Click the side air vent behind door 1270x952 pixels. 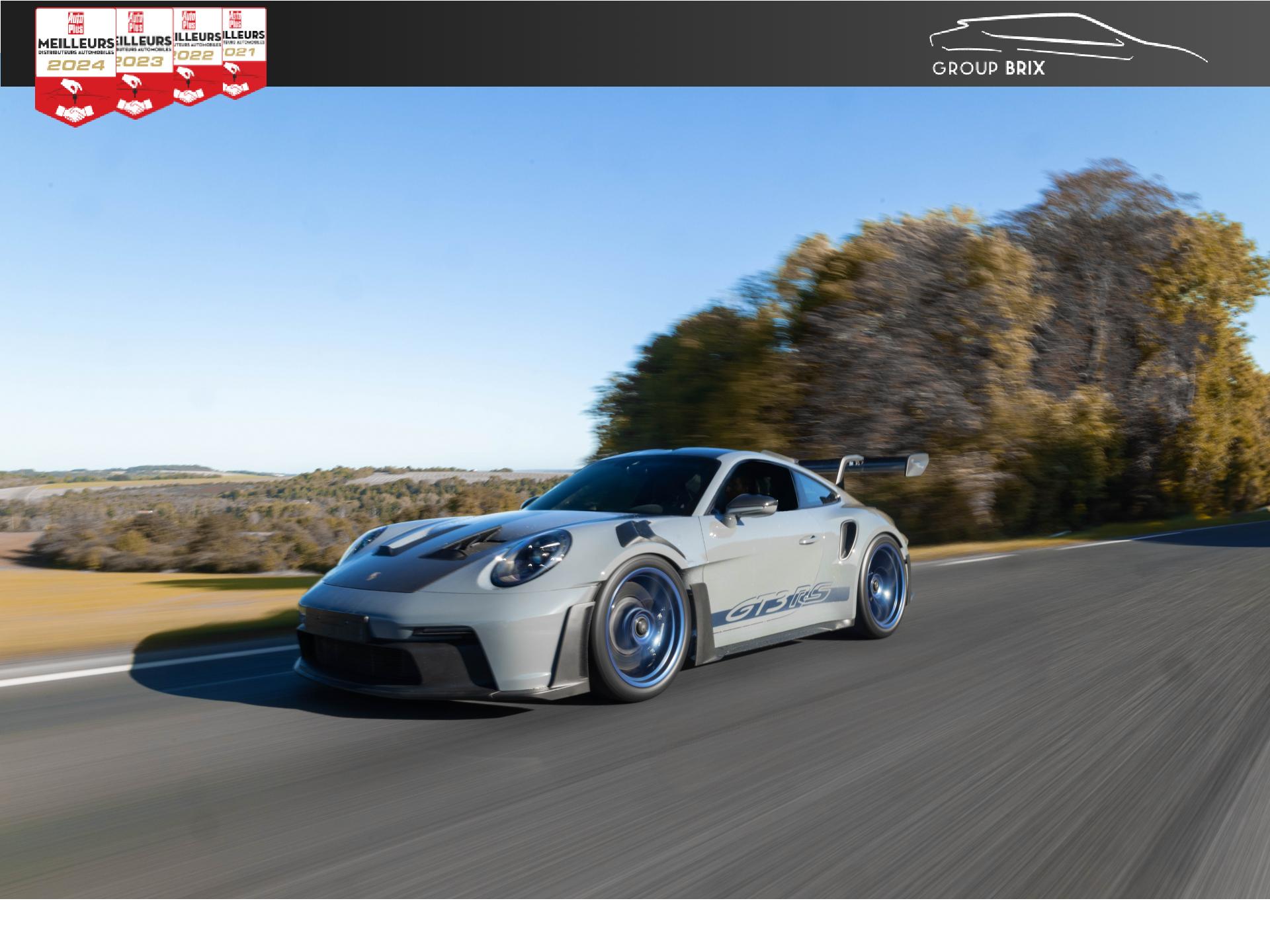click(x=848, y=539)
